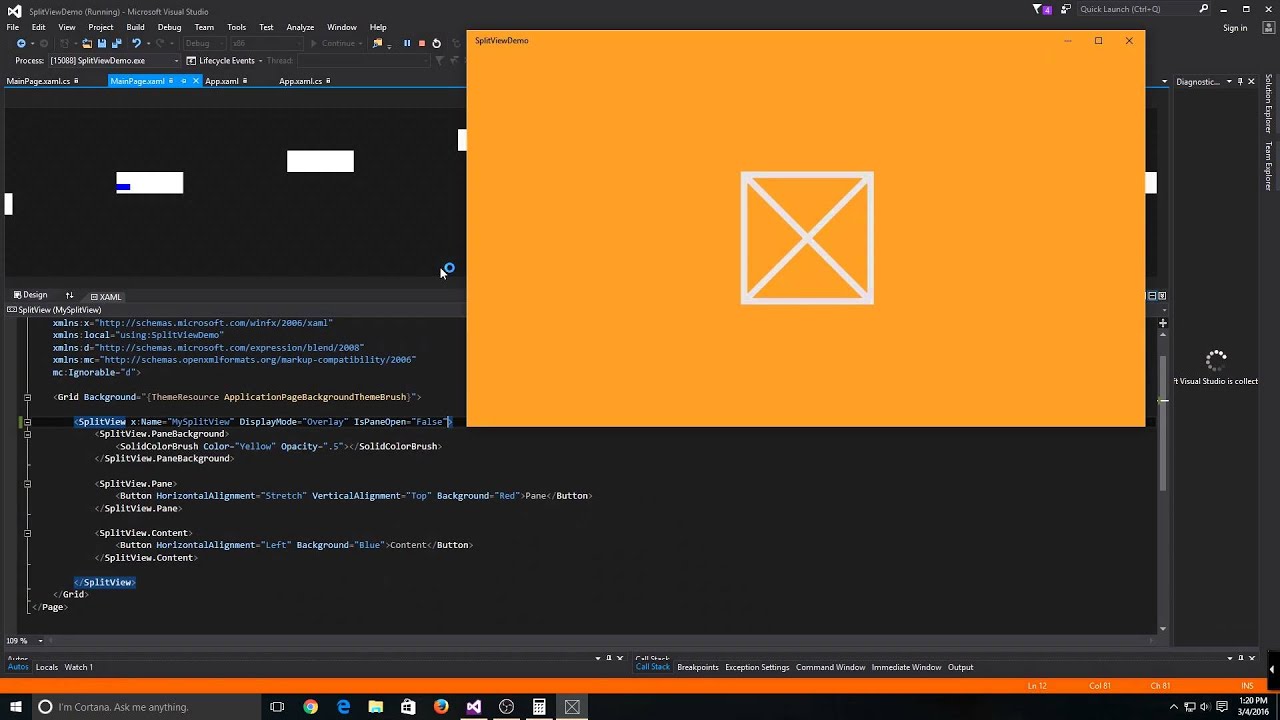The image size is (1280, 720).
Task: Stop debugging with red square button
Action: pos(421,43)
